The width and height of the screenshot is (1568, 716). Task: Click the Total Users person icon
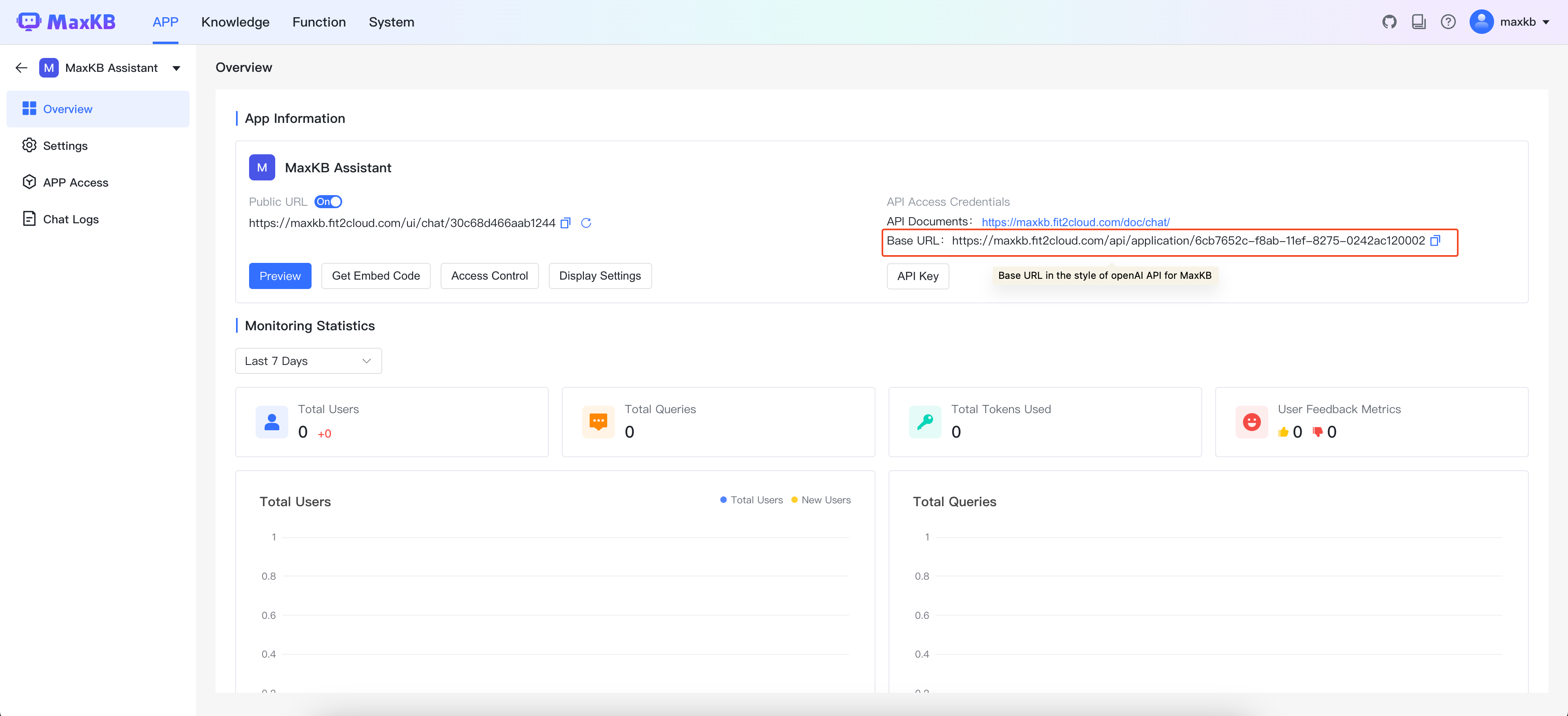tap(272, 422)
